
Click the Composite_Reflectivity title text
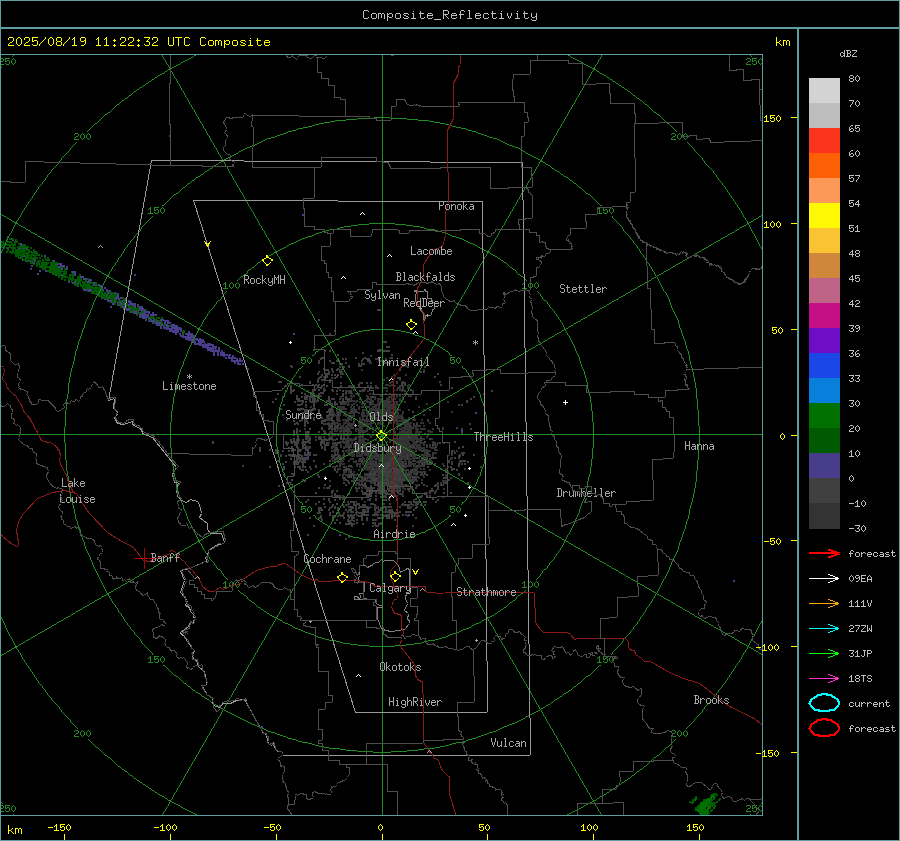point(450,15)
